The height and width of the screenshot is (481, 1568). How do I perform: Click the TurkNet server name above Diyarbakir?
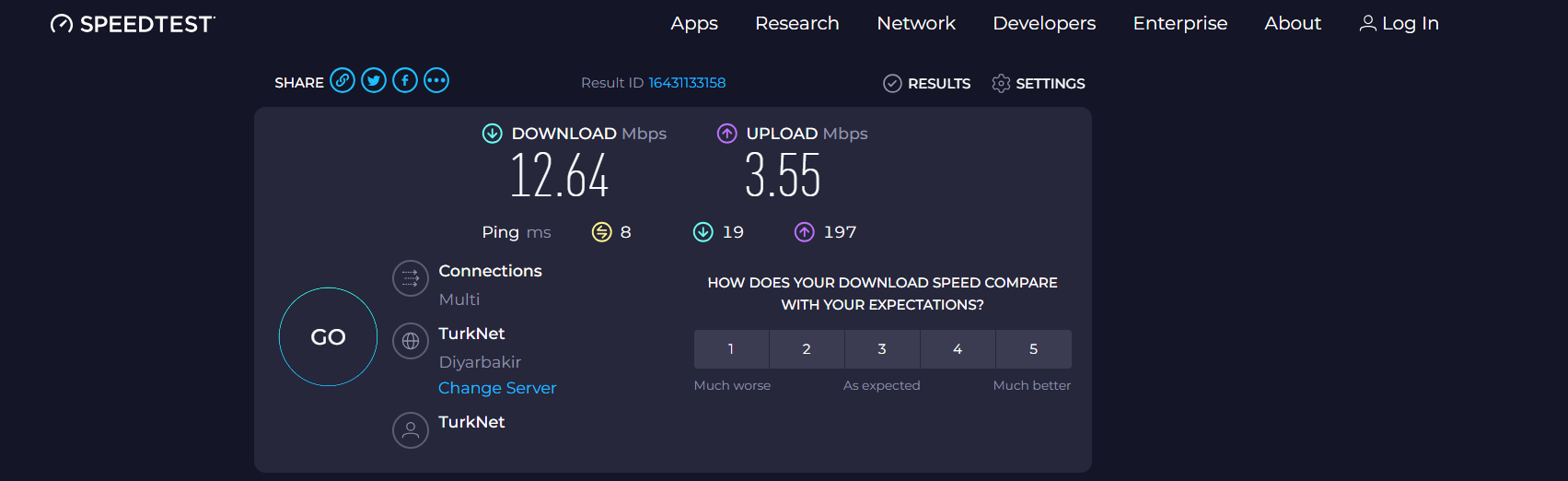(x=471, y=334)
